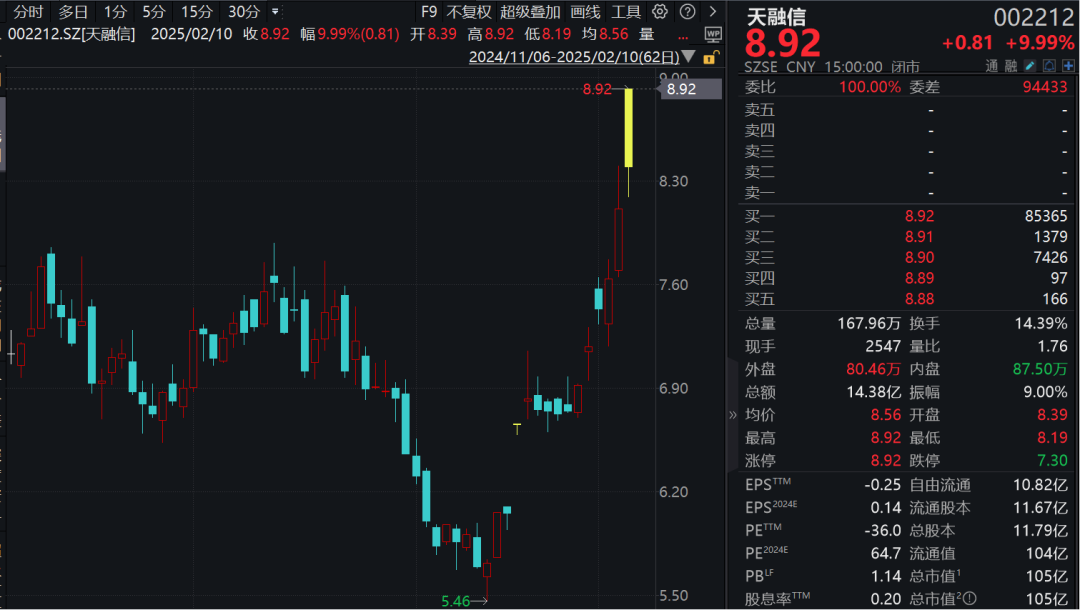
Task: Click the 总额 value 14.38亿
Action: point(873,392)
